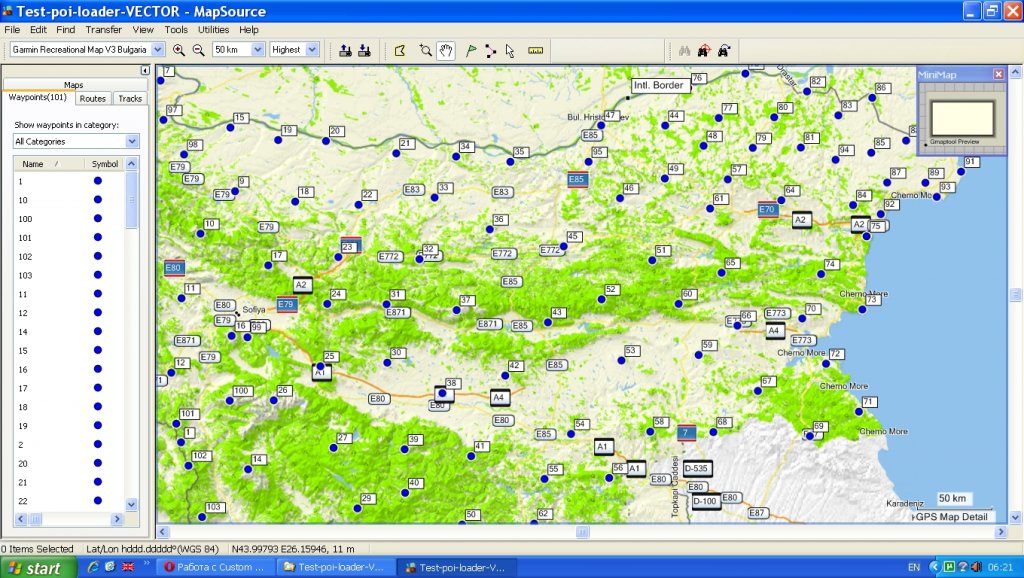Switch to the Routes tab
The width and height of the screenshot is (1024, 578).
(x=93, y=98)
